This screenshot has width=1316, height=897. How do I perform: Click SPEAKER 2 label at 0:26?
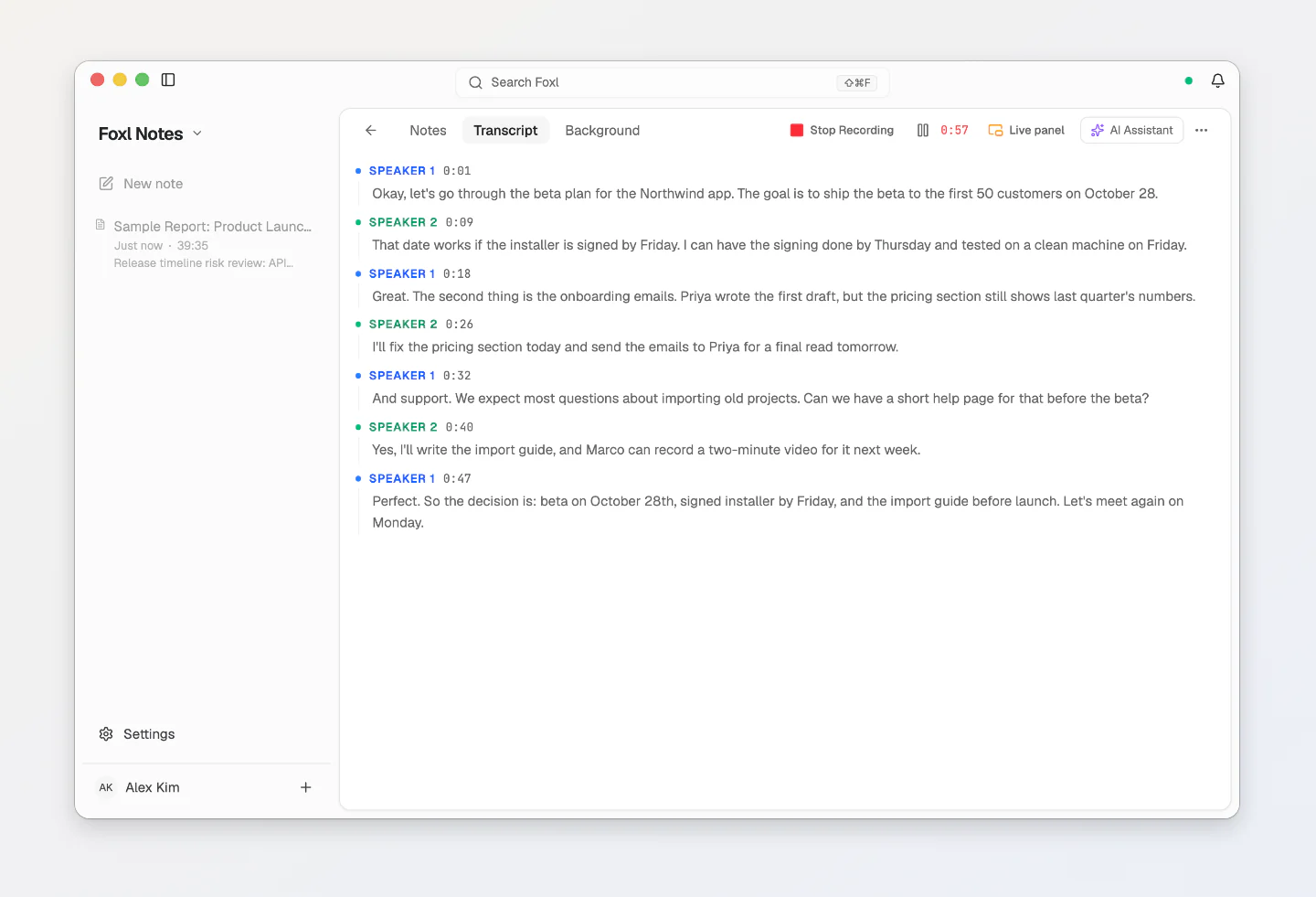403,324
